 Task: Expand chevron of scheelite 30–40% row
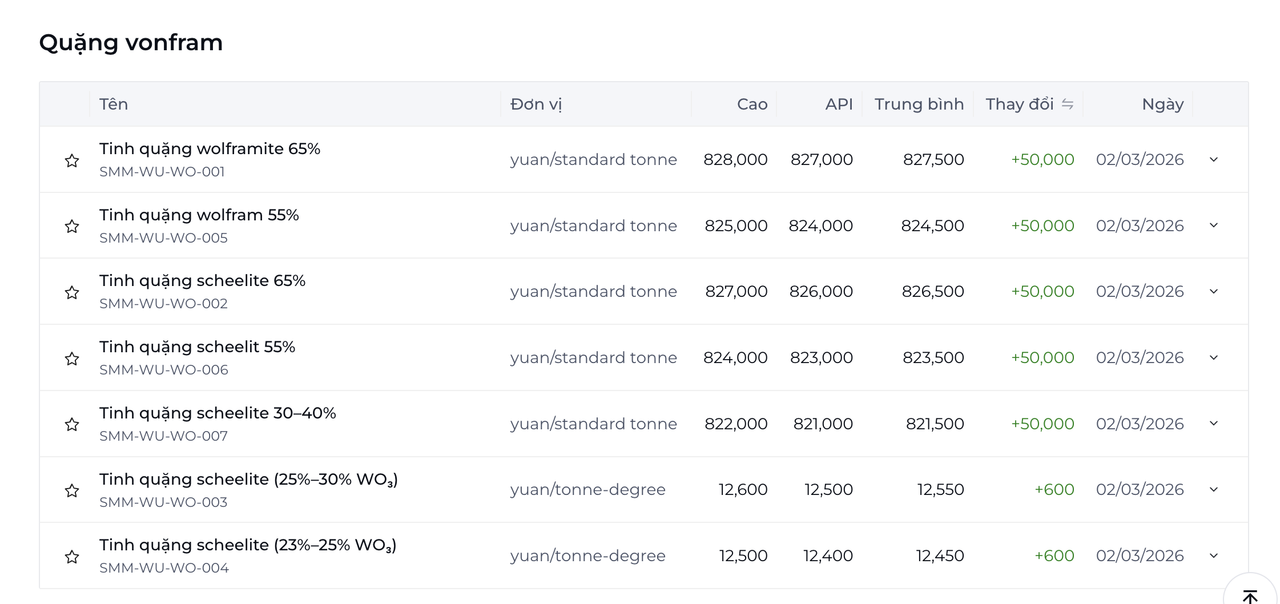click(1213, 423)
